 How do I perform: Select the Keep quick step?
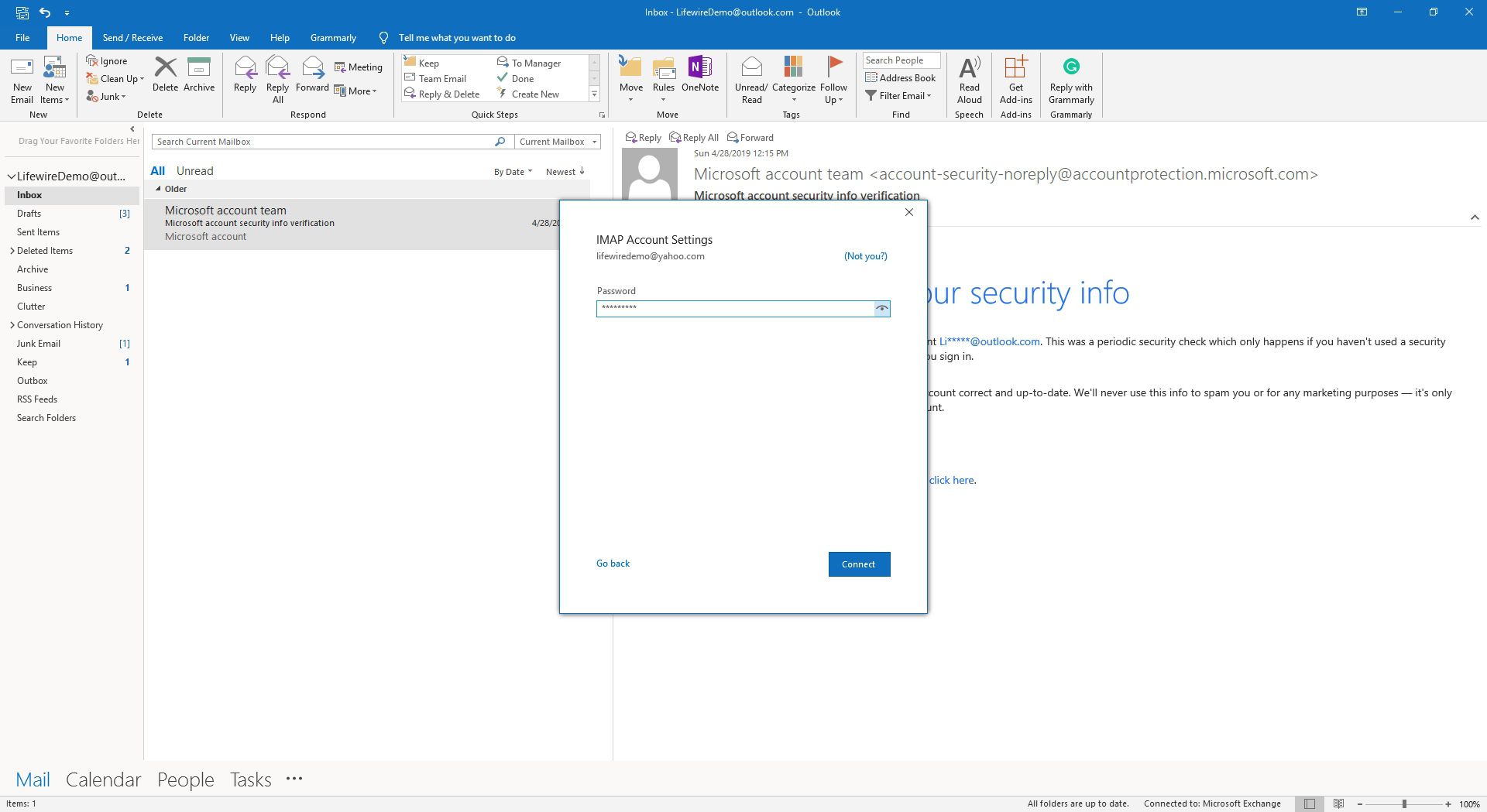422,63
